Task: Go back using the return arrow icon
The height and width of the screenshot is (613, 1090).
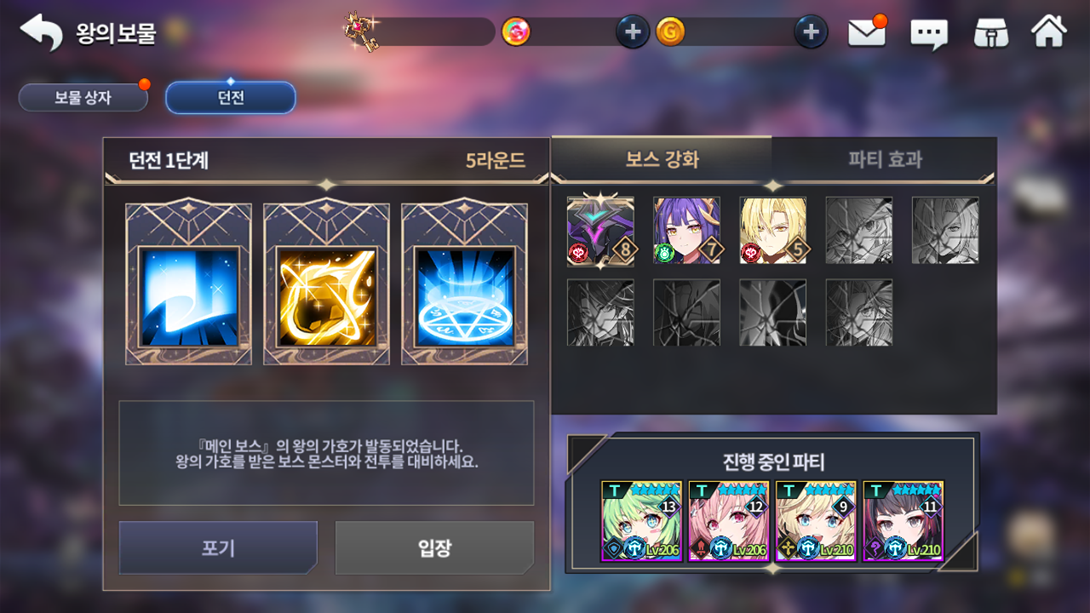Action: pyautogui.click(x=41, y=32)
